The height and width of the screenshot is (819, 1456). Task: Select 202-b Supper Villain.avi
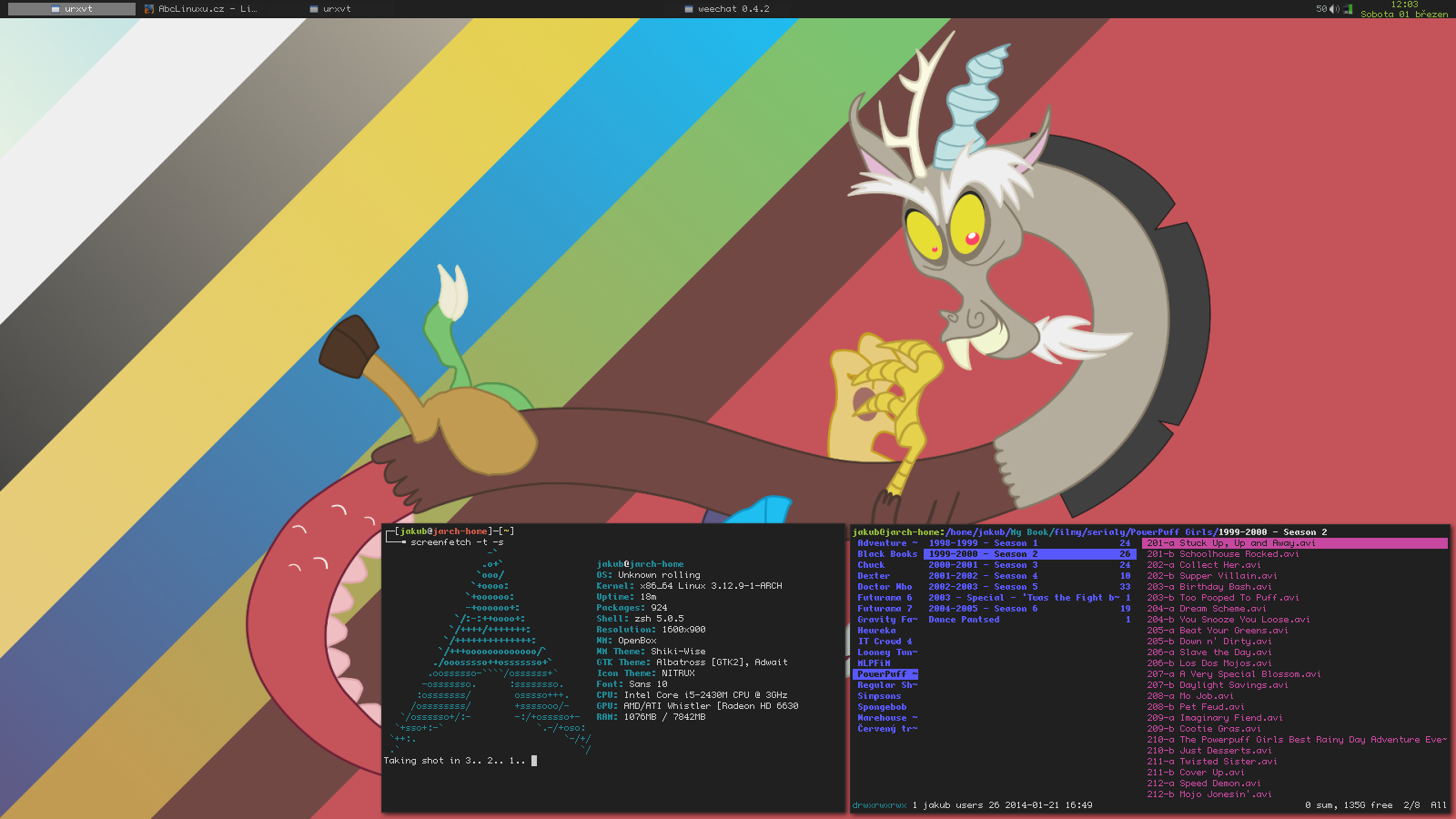[x=1211, y=576]
